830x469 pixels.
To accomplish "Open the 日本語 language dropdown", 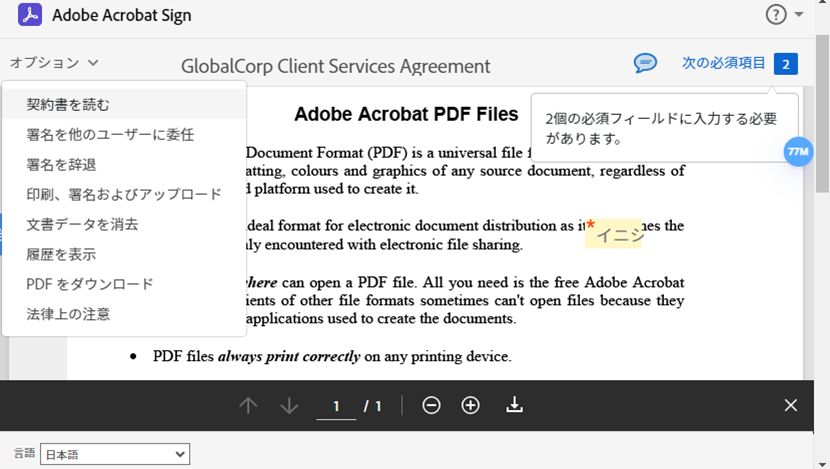I will coord(115,454).
